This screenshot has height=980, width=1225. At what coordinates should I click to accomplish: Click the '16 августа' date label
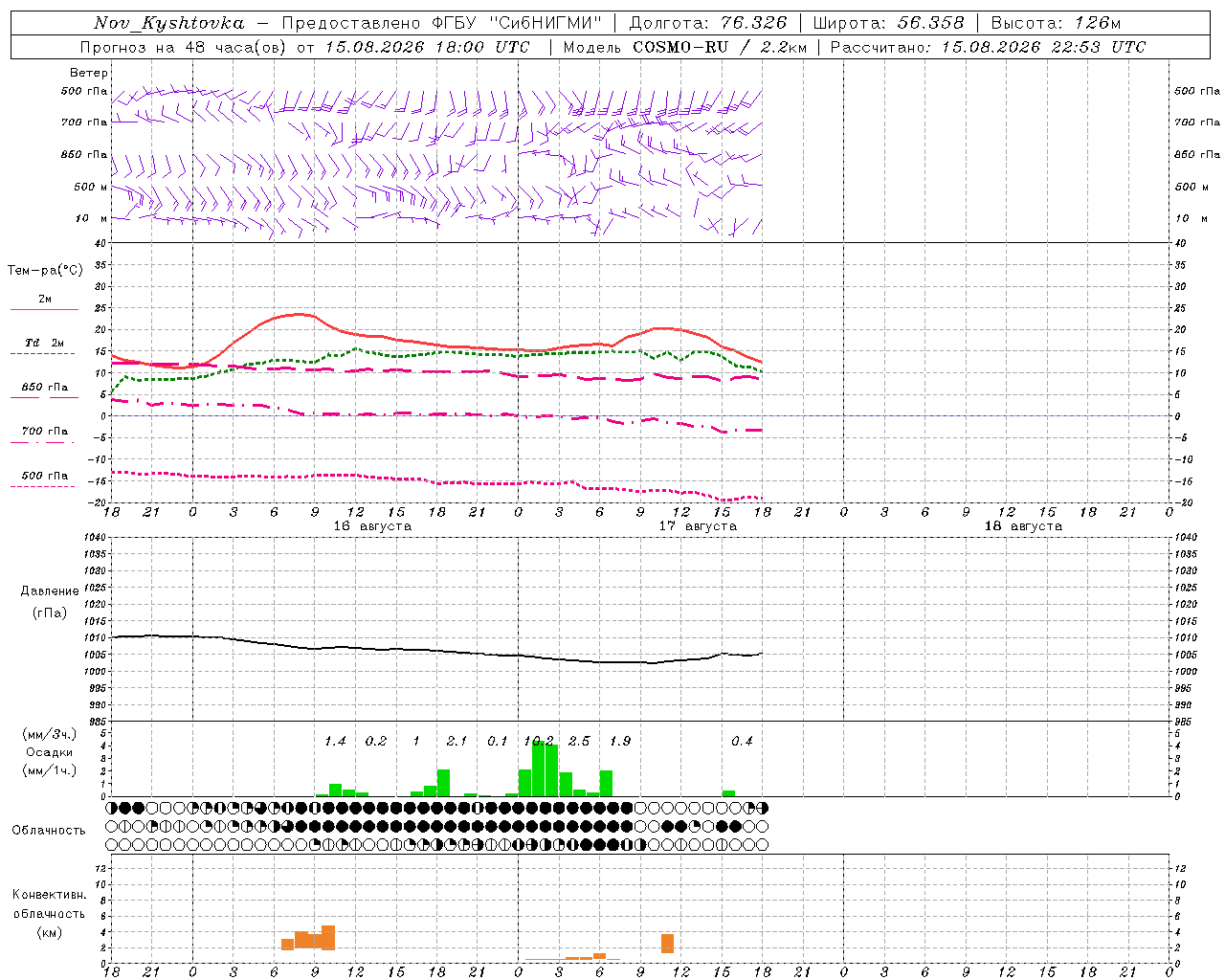(x=372, y=526)
